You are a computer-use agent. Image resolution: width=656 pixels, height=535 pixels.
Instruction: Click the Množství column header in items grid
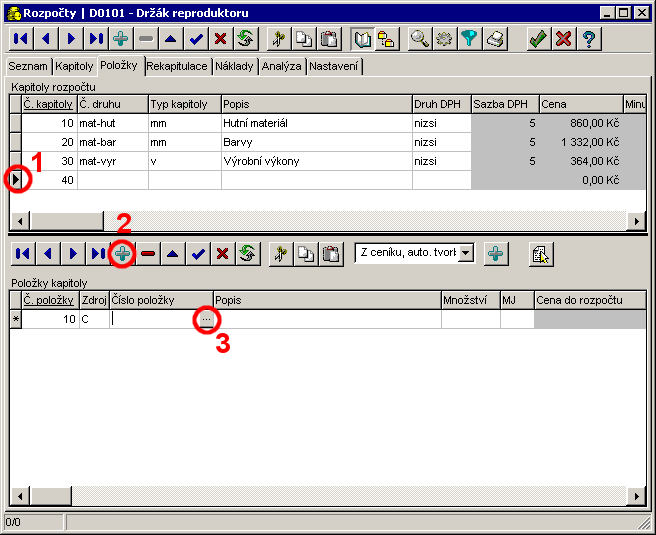[x=469, y=299]
